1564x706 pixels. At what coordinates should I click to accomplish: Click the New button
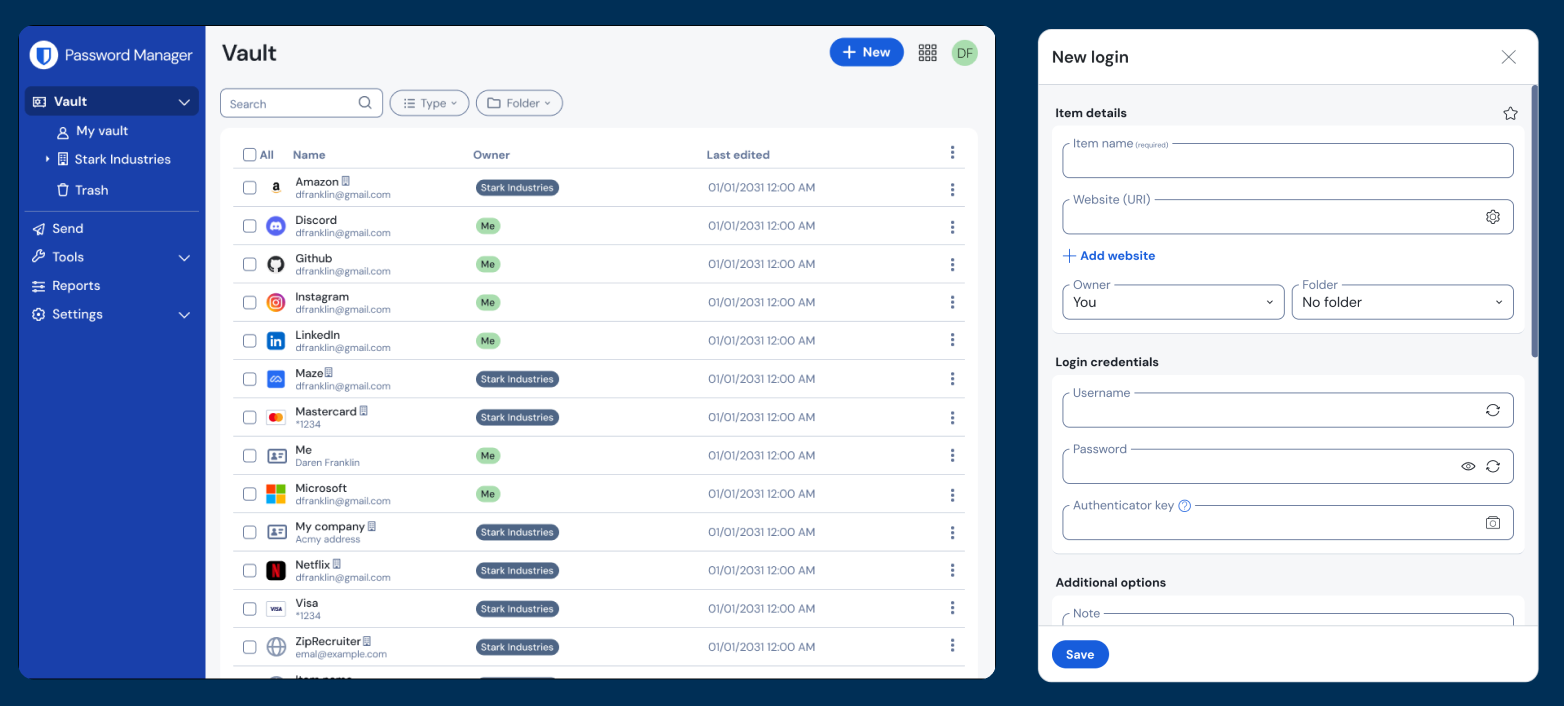coord(866,52)
